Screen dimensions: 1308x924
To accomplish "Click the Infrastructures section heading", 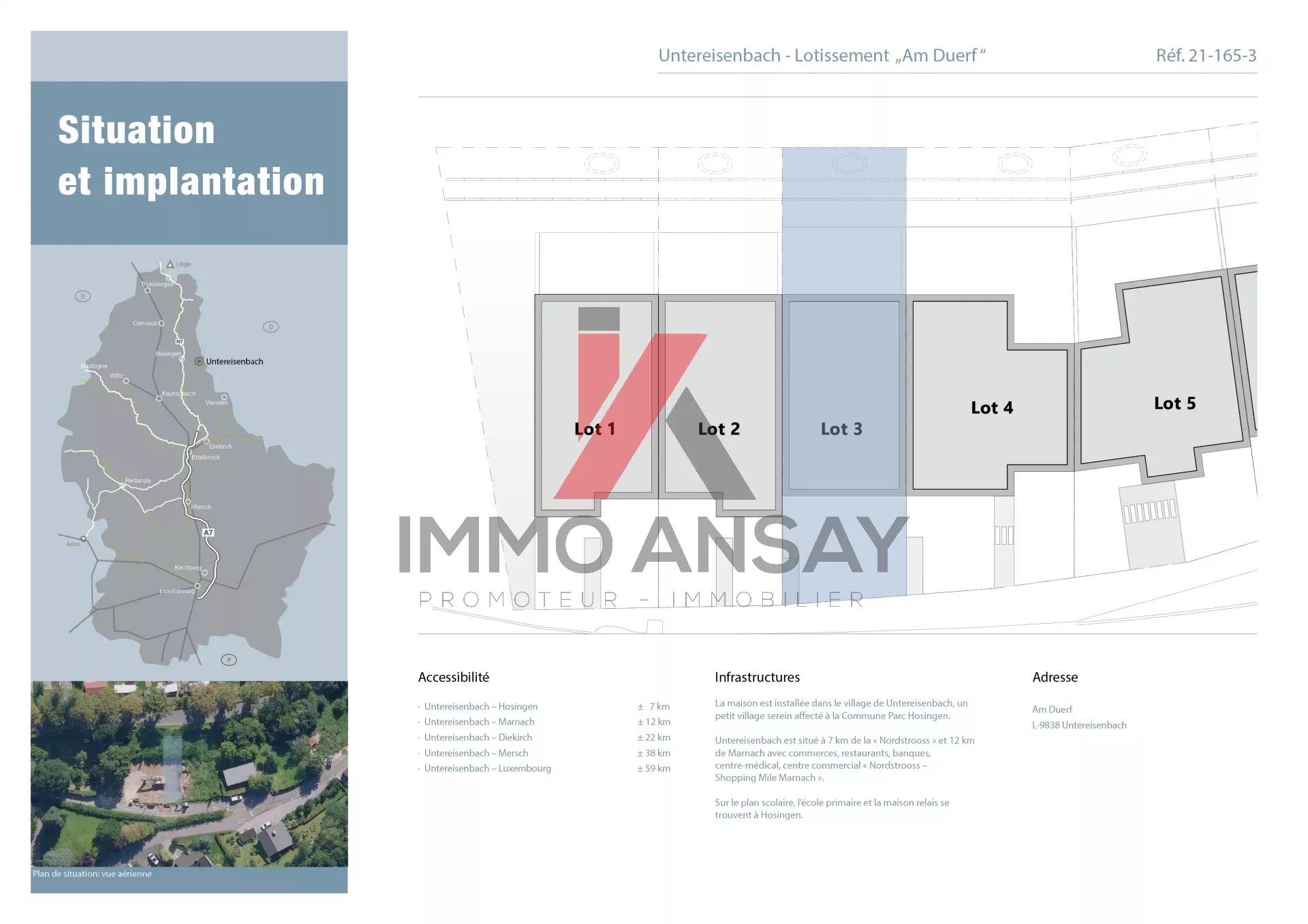I will coord(757,677).
